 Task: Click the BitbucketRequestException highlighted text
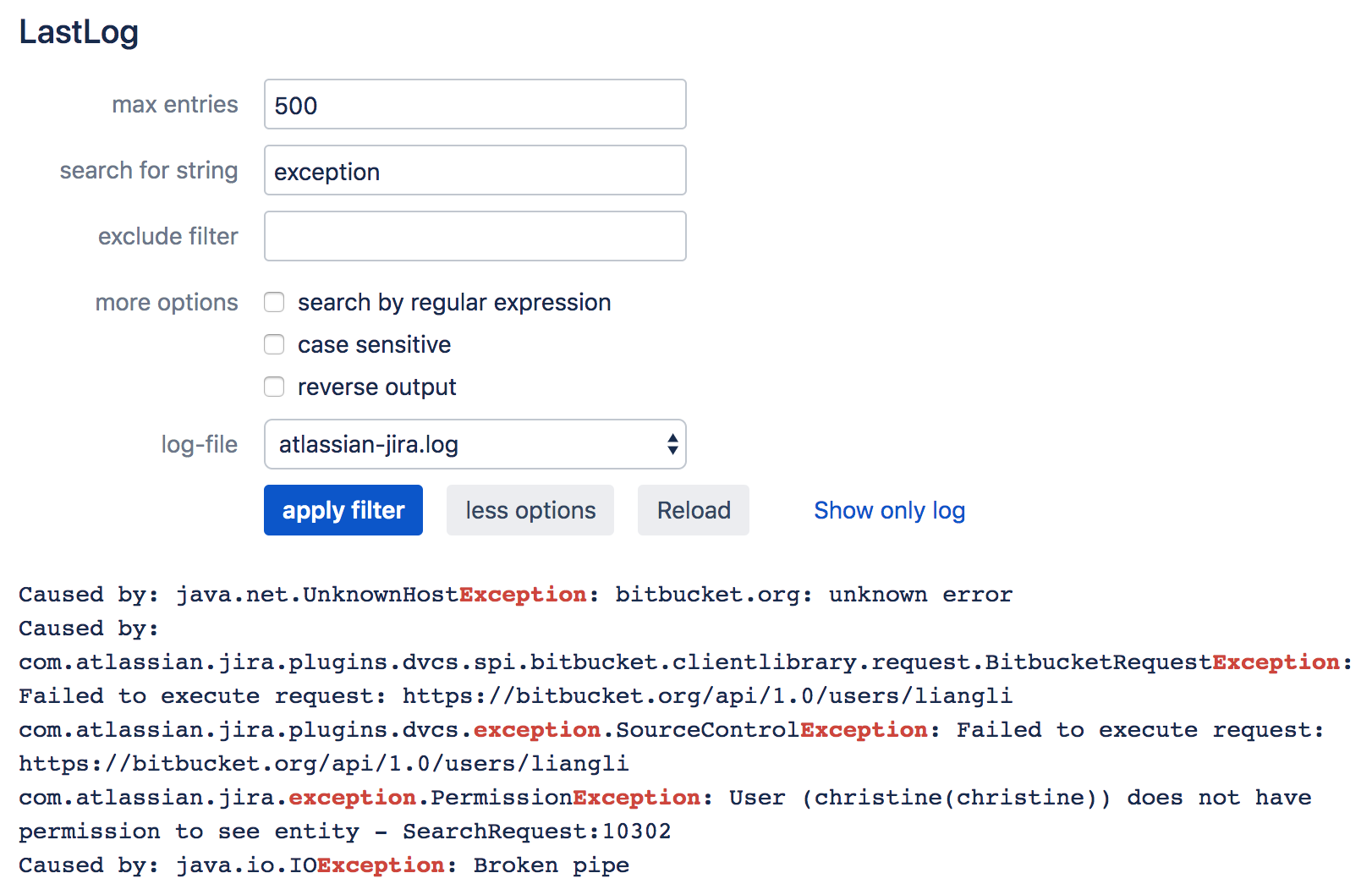1276,662
